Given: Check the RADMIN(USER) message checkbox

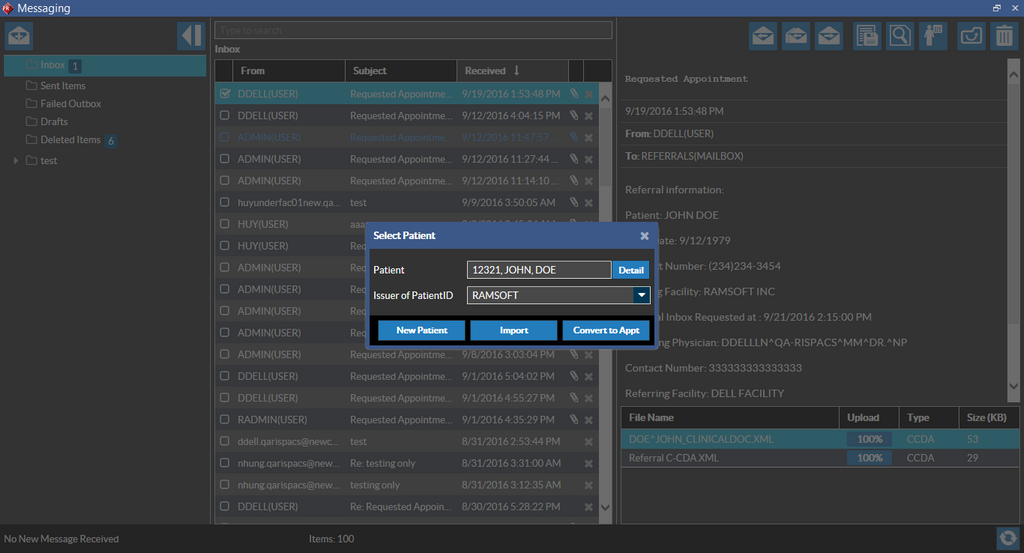Looking at the screenshot, I should 225,420.
